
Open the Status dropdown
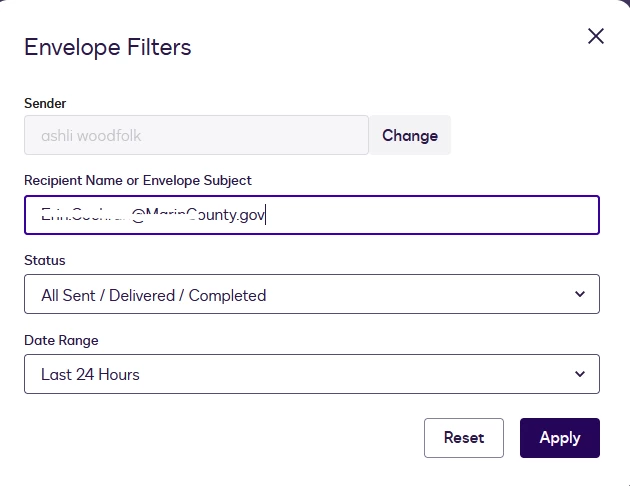pyautogui.click(x=312, y=294)
